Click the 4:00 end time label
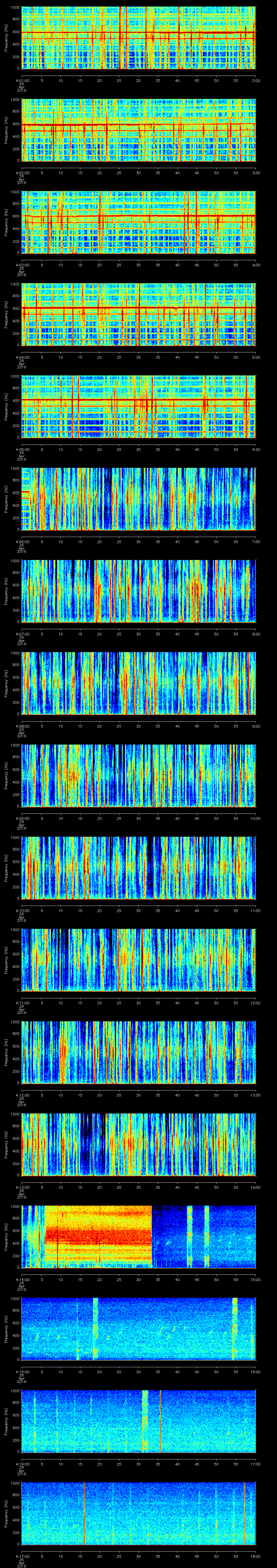This screenshot has height=1568, width=277. click(x=256, y=265)
